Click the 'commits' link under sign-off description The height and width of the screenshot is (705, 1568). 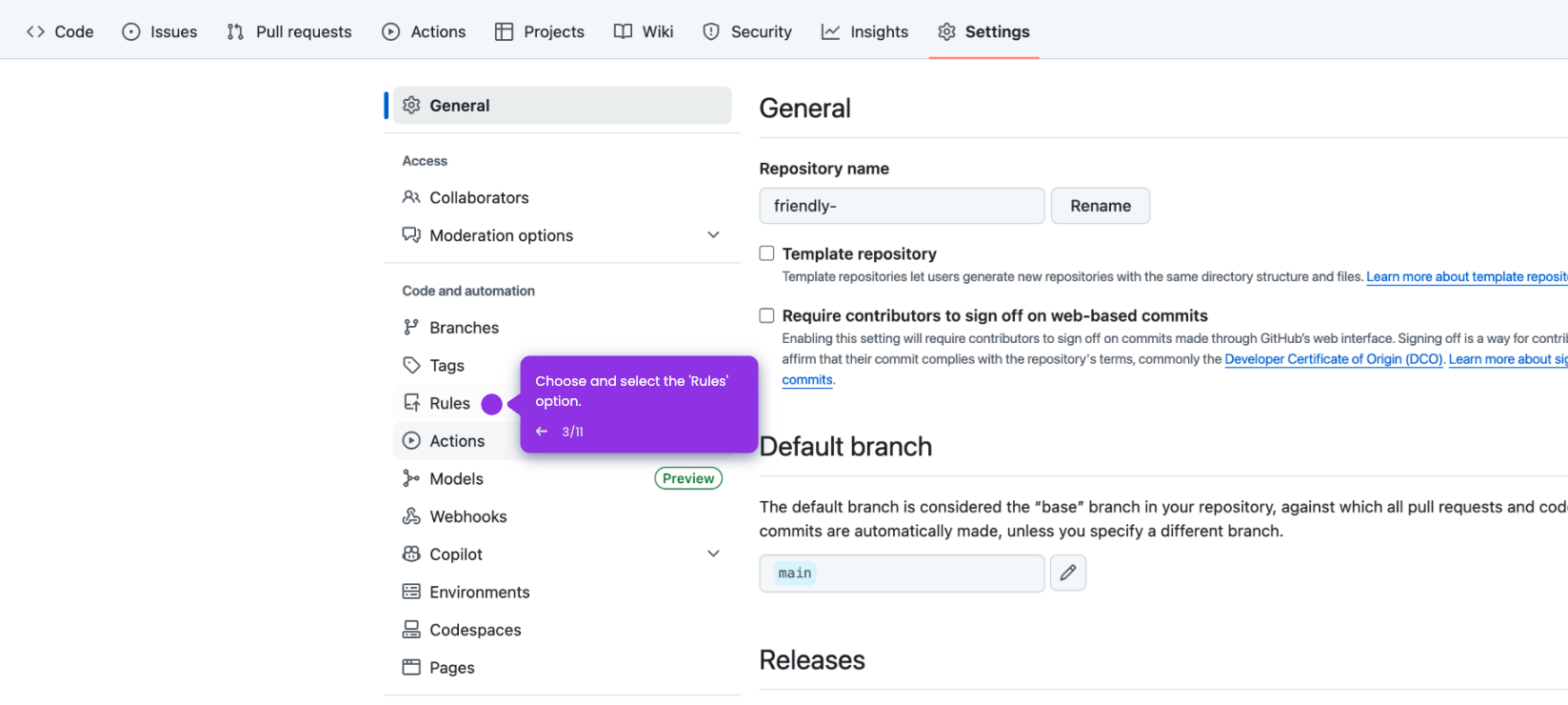click(x=807, y=380)
